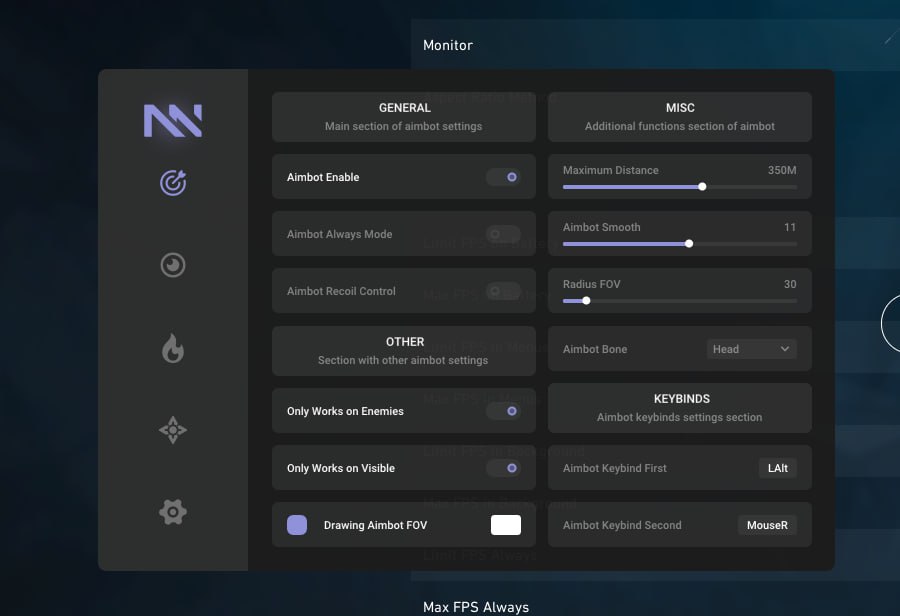
Task: Click the LAlt keybind button
Action: [777, 468]
